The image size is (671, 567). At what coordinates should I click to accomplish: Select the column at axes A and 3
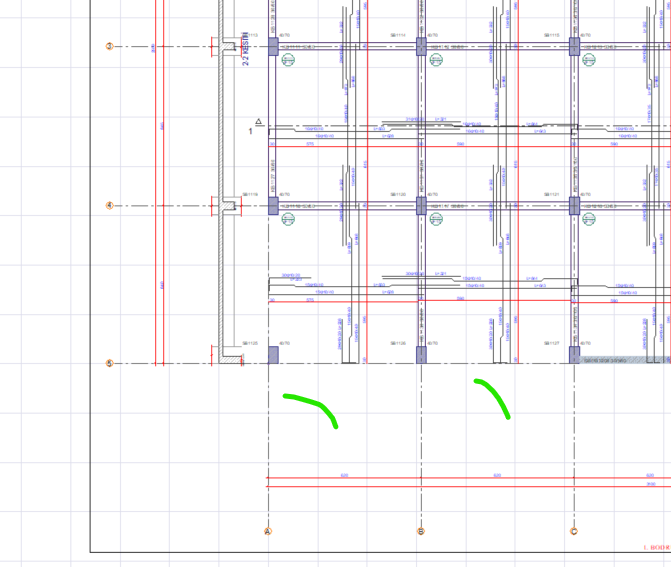tap(273, 46)
